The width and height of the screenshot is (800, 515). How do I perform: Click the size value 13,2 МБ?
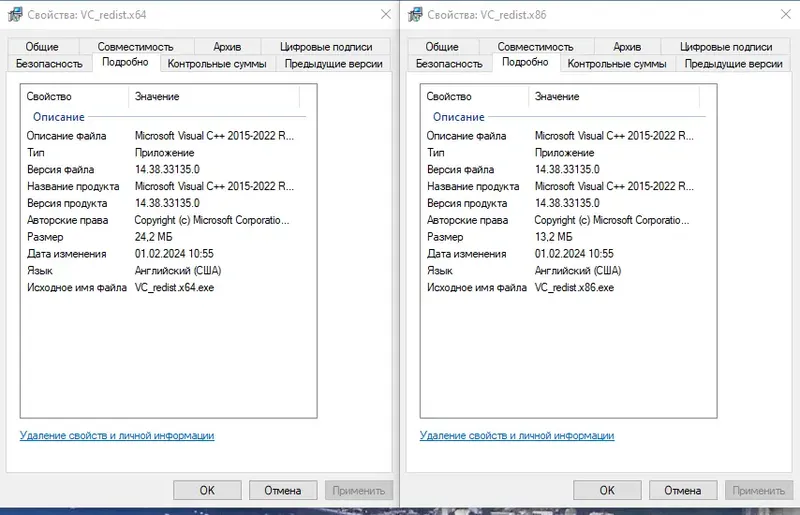point(554,237)
